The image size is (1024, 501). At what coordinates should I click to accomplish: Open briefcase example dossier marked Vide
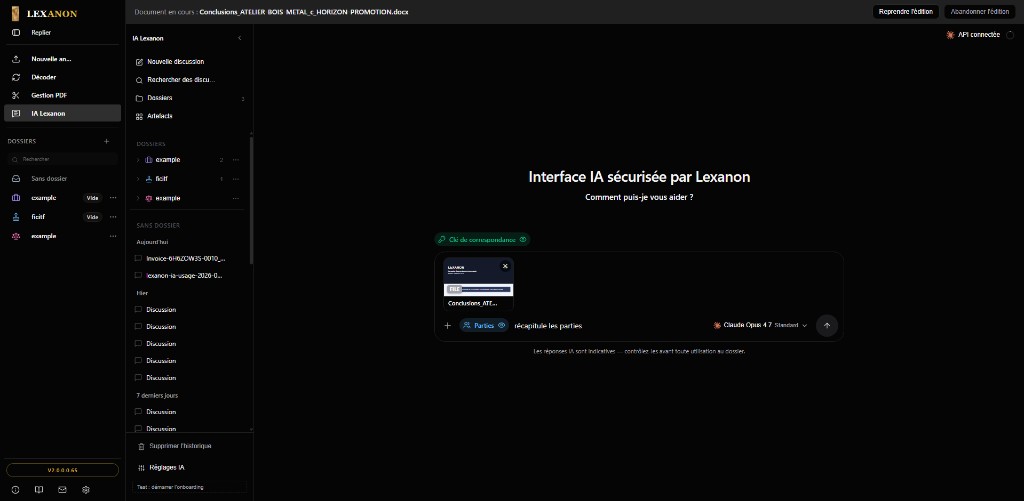pyautogui.click(x=43, y=198)
